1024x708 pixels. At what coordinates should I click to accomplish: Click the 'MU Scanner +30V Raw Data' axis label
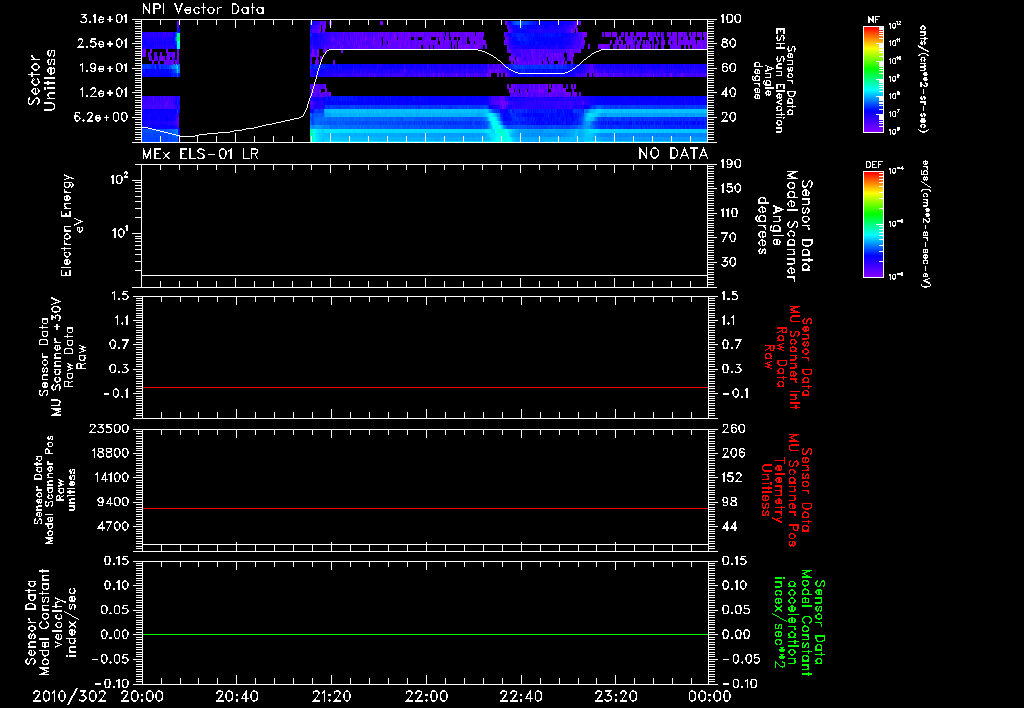tap(62, 357)
